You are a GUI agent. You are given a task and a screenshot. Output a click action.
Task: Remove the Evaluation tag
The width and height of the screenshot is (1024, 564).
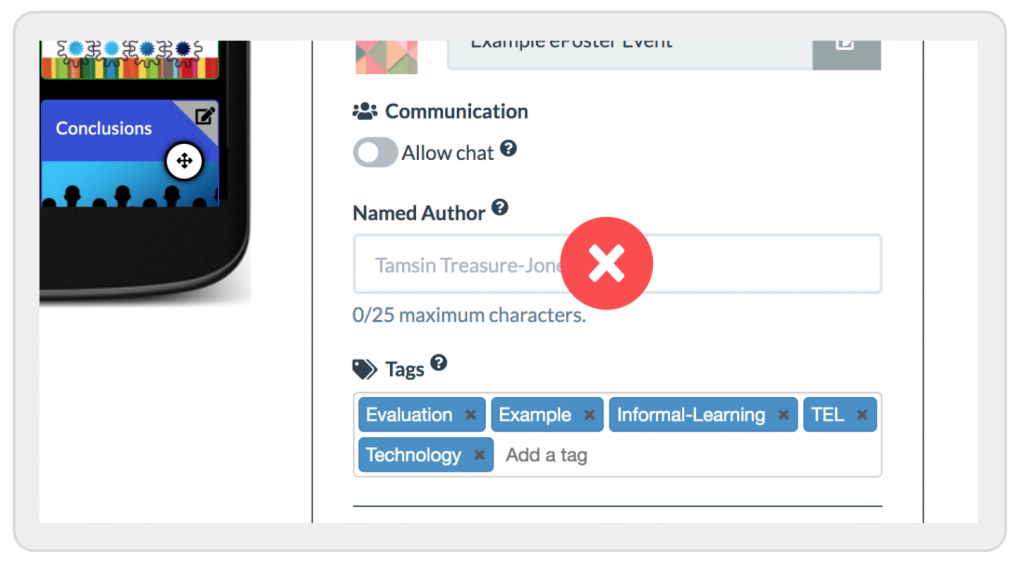[x=470, y=415]
